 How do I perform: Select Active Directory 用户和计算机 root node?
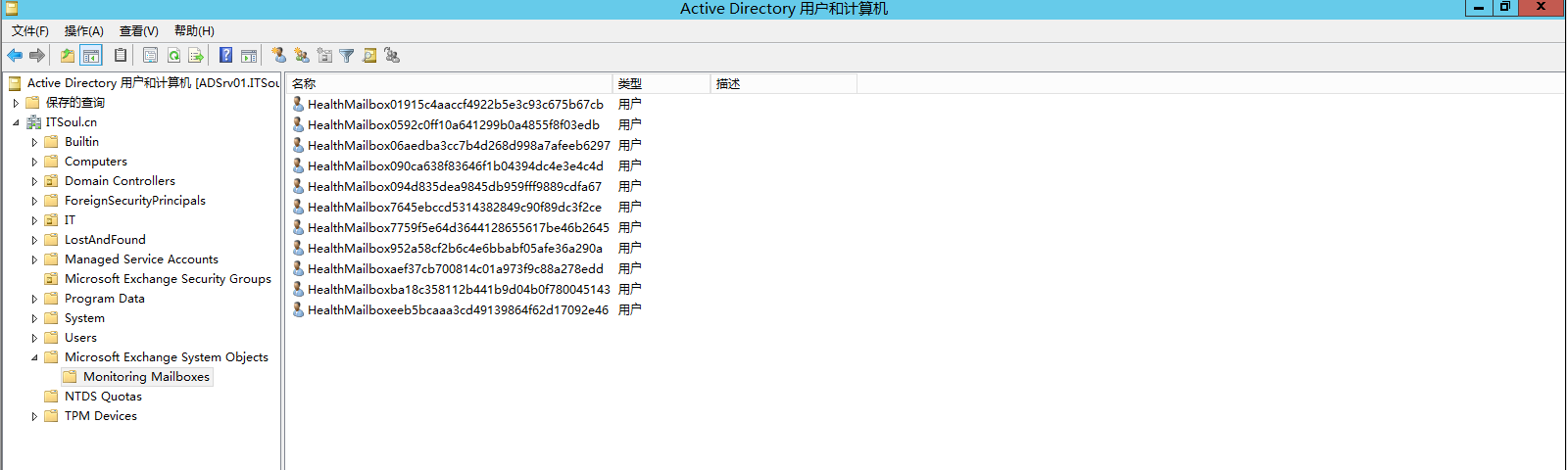coord(153,83)
